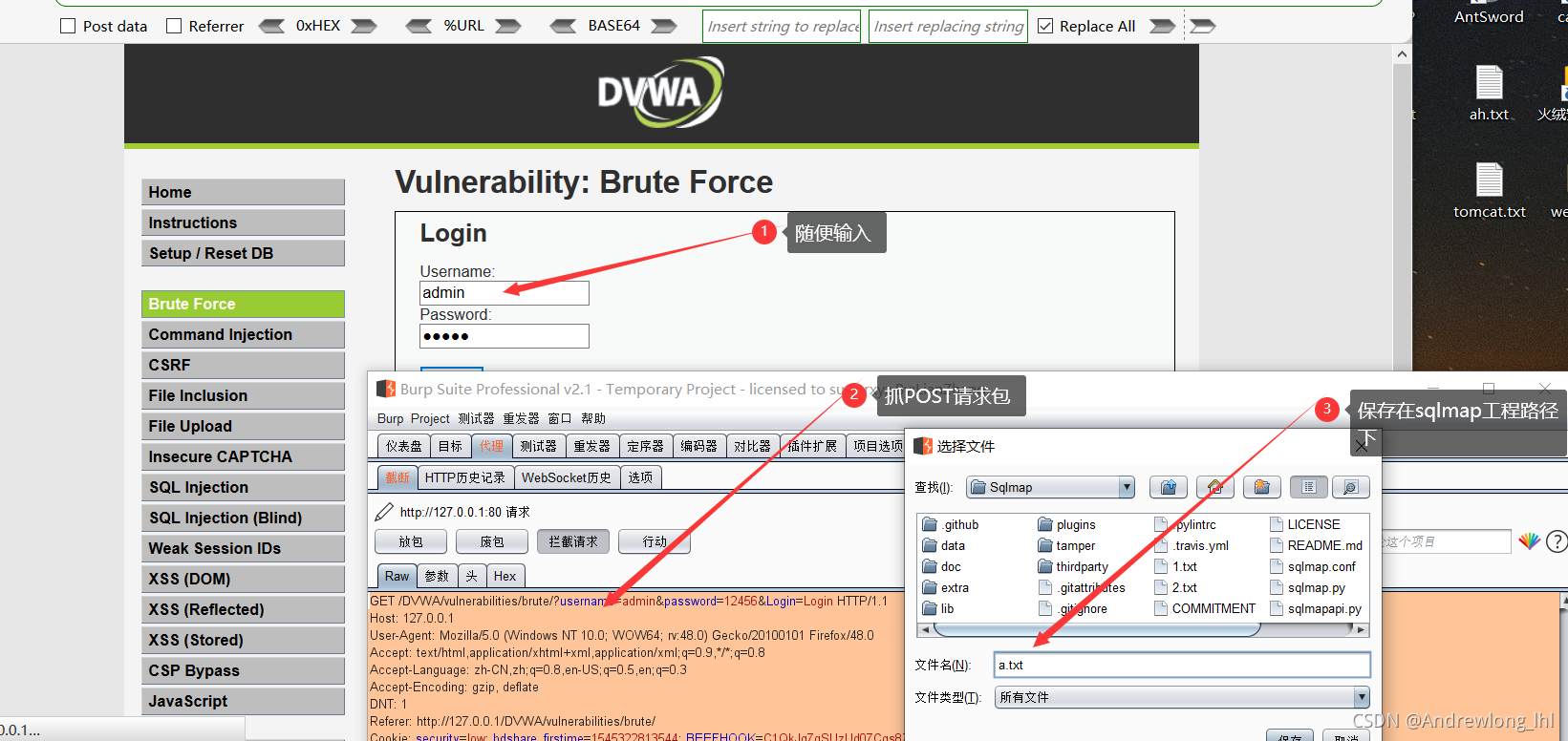
Task: Switch to the 编码器 tab
Action: point(698,446)
